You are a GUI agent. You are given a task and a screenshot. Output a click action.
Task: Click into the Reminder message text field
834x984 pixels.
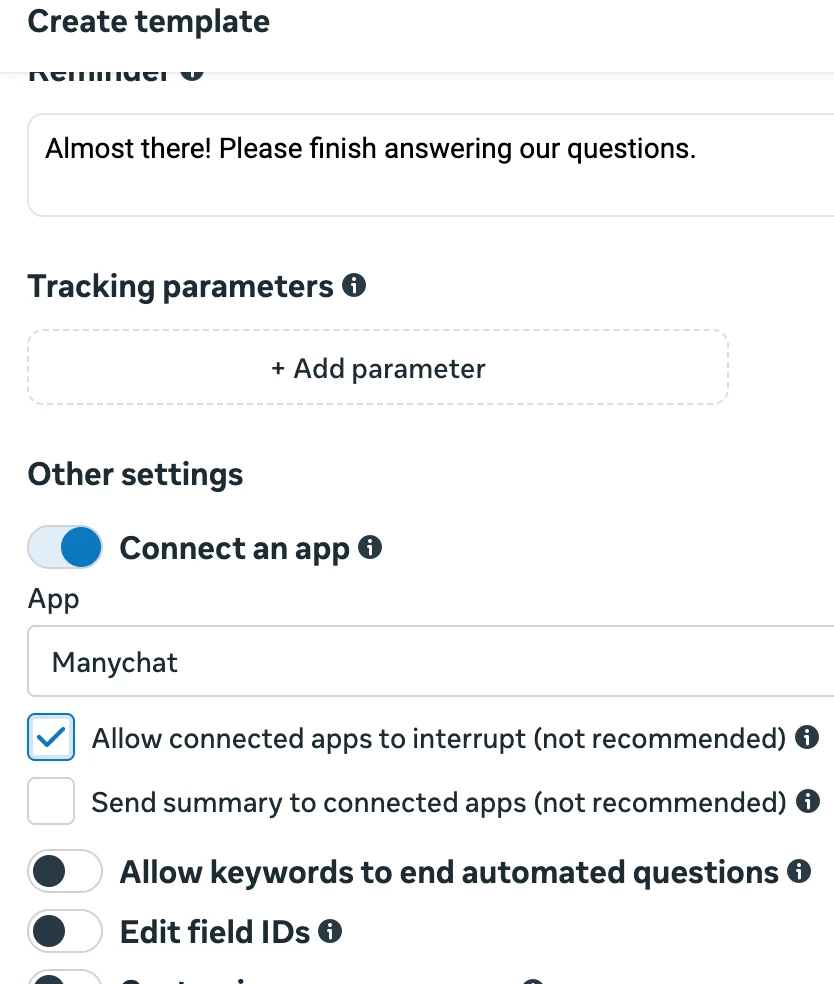point(430,165)
